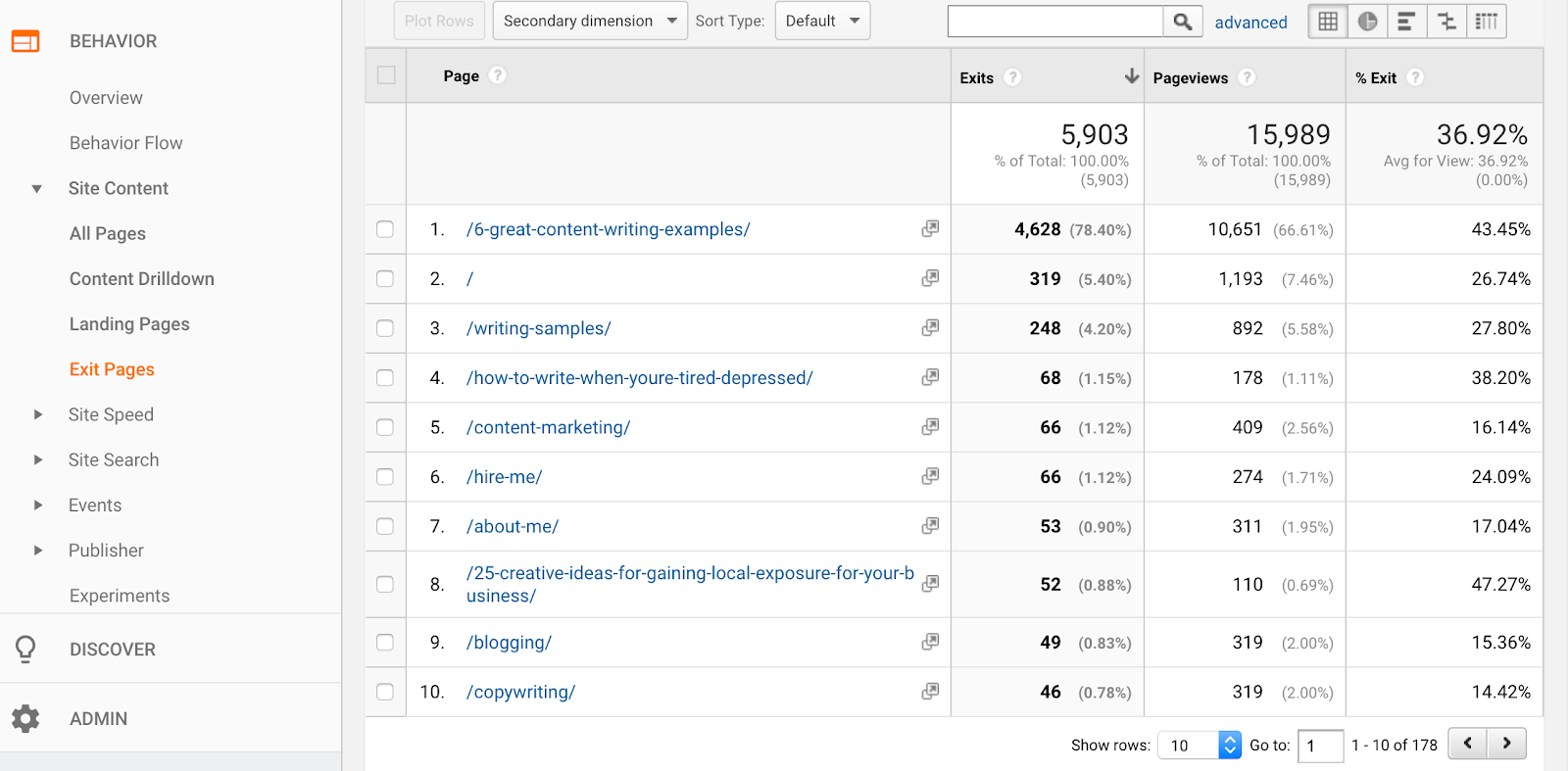Switch to Percentage pie chart view
Image resolution: width=1568 pixels, height=771 pixels.
coord(1368,22)
